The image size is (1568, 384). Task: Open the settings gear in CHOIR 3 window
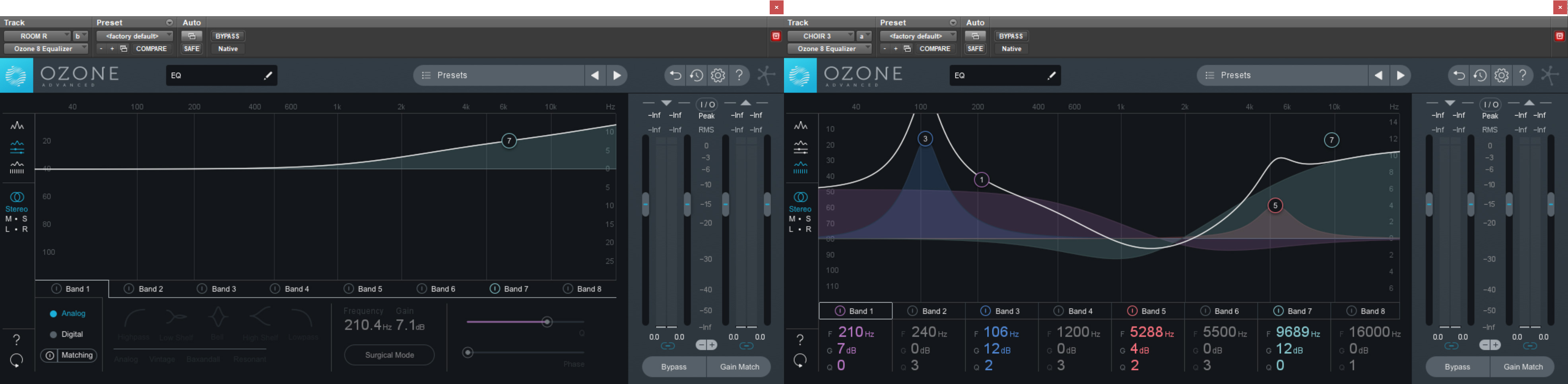point(1502,75)
